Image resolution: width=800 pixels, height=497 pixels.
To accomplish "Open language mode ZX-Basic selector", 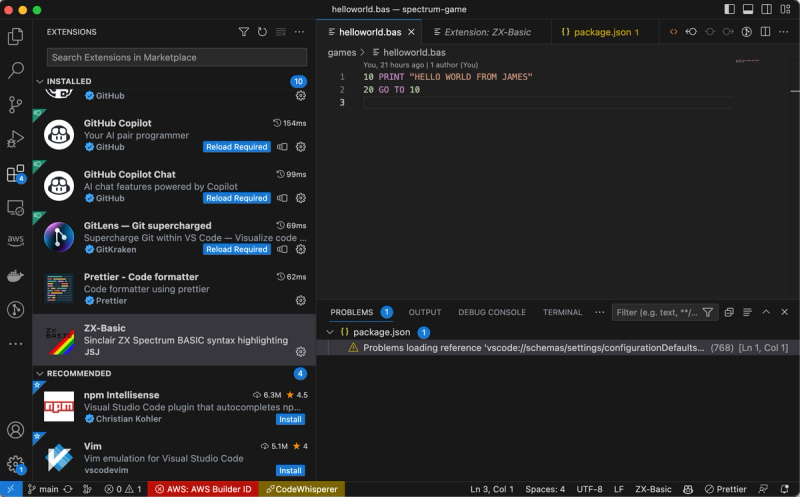I will (x=653, y=489).
